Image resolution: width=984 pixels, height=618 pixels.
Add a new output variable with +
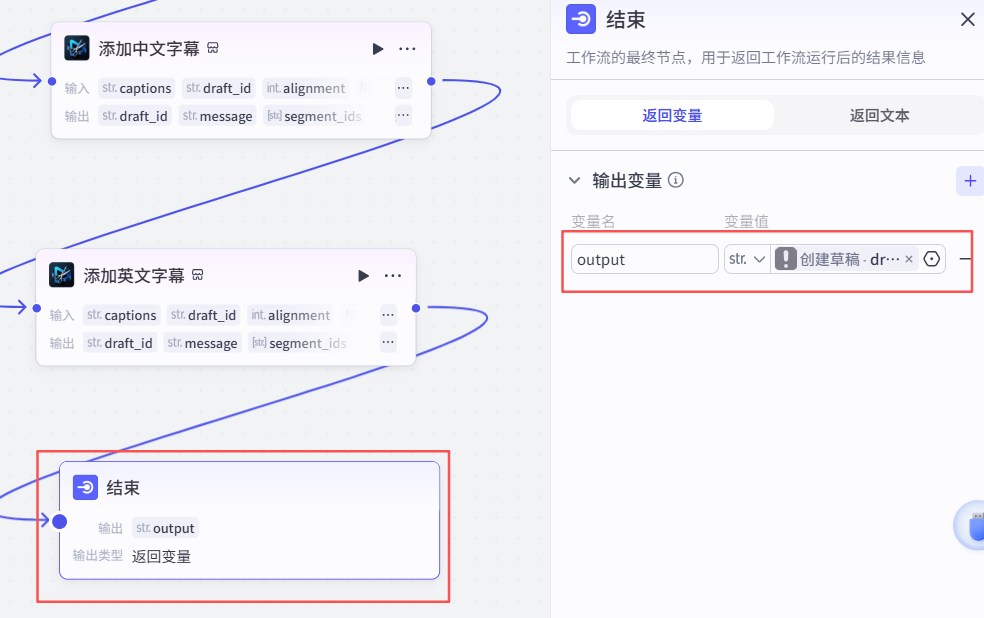coord(968,181)
